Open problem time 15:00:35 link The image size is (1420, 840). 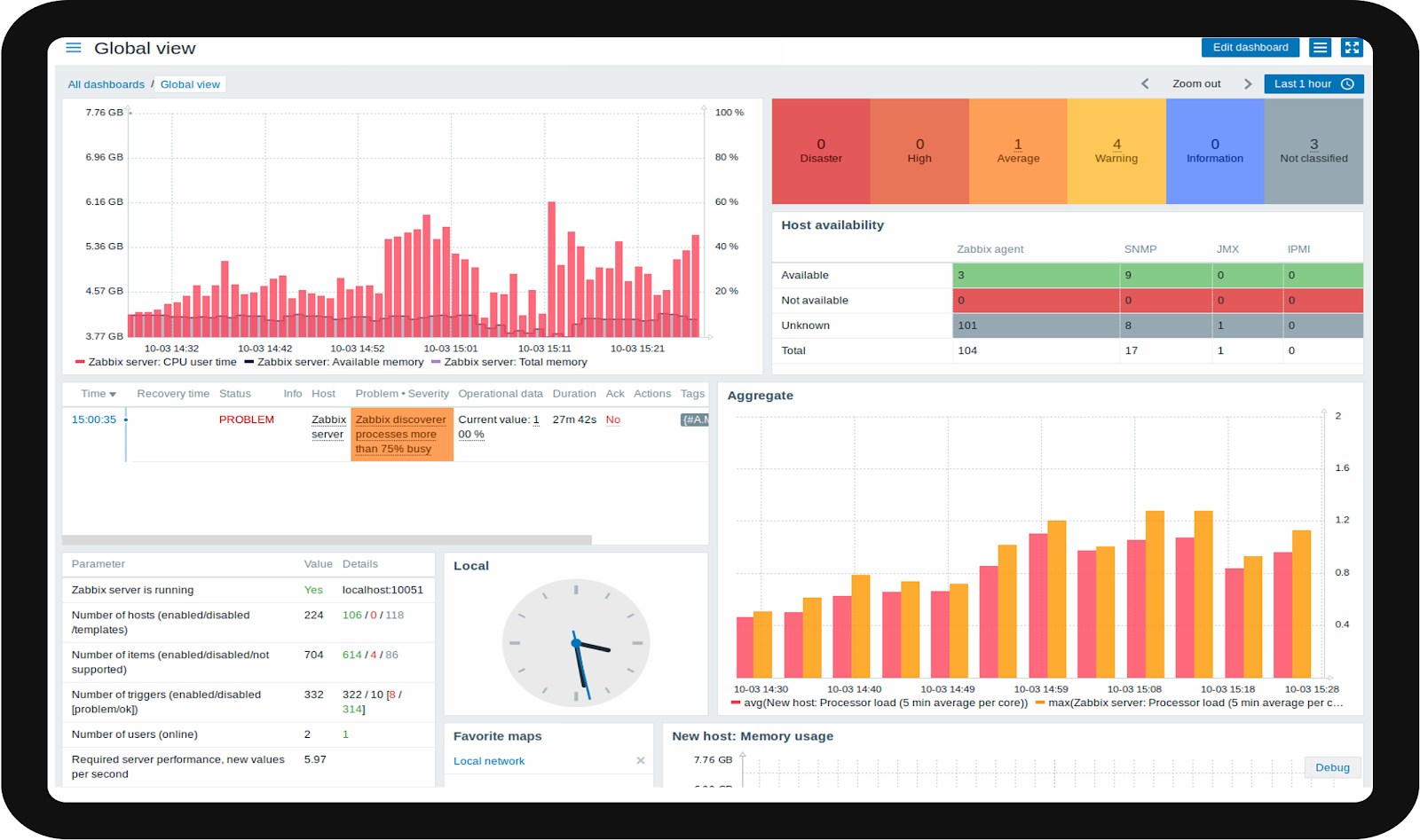tap(93, 420)
